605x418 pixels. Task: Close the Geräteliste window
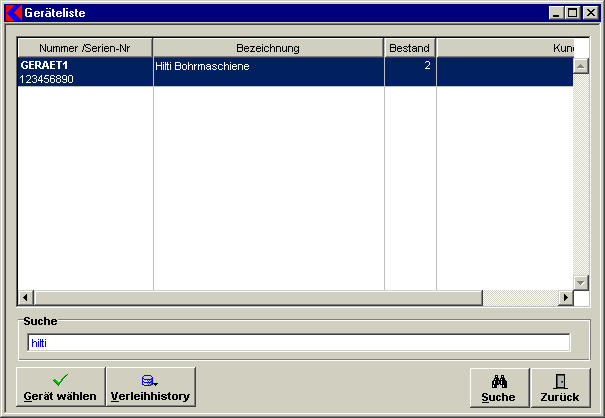click(x=590, y=12)
